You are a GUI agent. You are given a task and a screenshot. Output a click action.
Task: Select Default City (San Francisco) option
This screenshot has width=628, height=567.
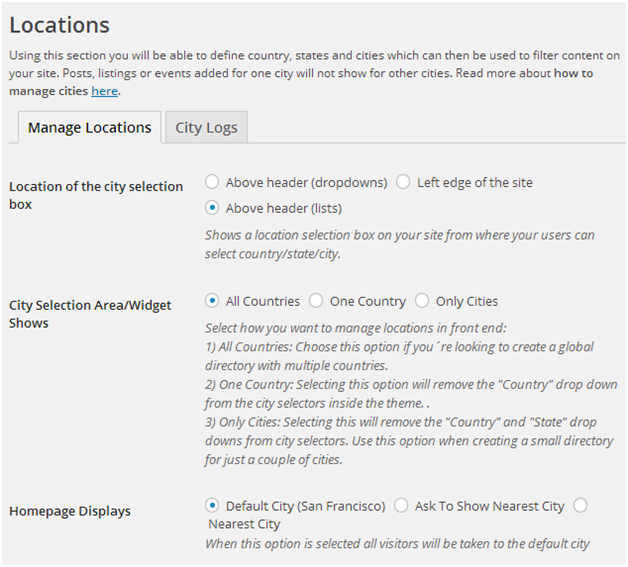pyautogui.click(x=212, y=506)
